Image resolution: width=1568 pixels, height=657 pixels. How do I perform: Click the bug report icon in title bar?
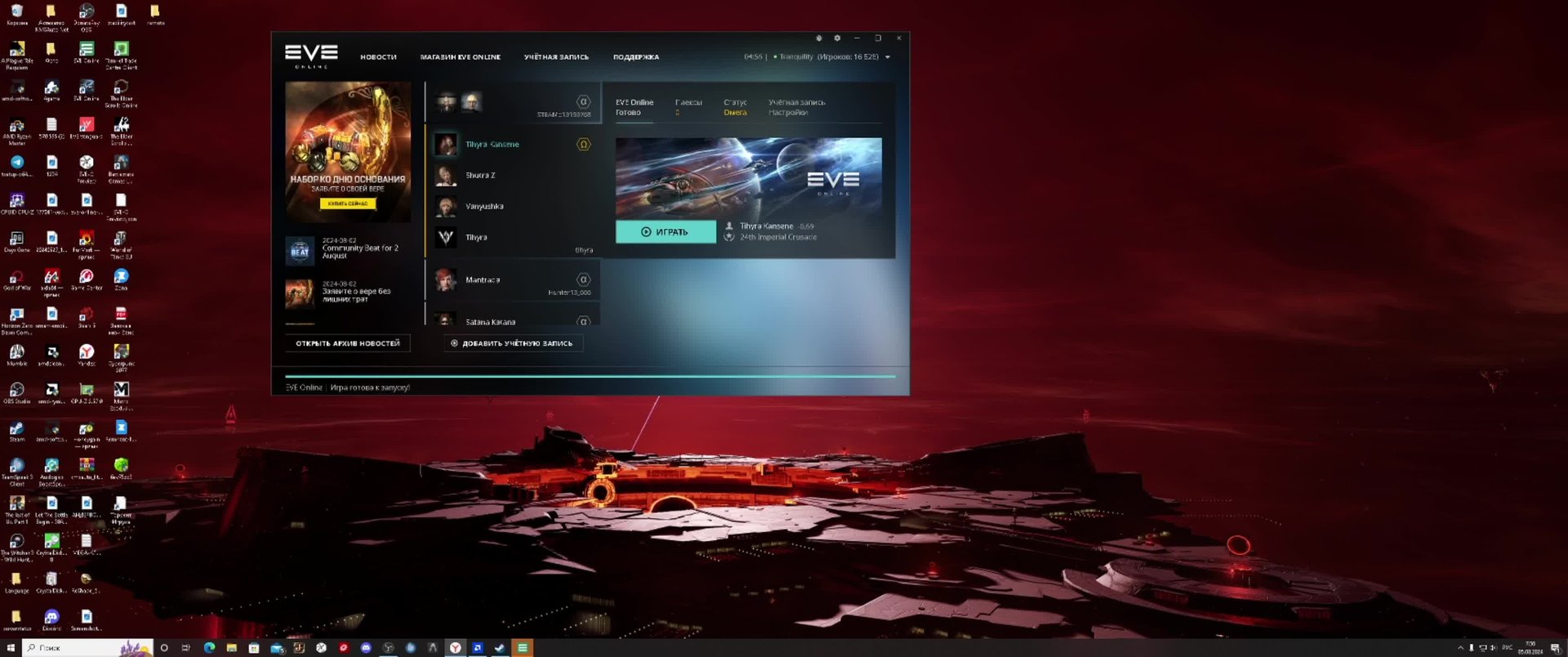[818, 38]
